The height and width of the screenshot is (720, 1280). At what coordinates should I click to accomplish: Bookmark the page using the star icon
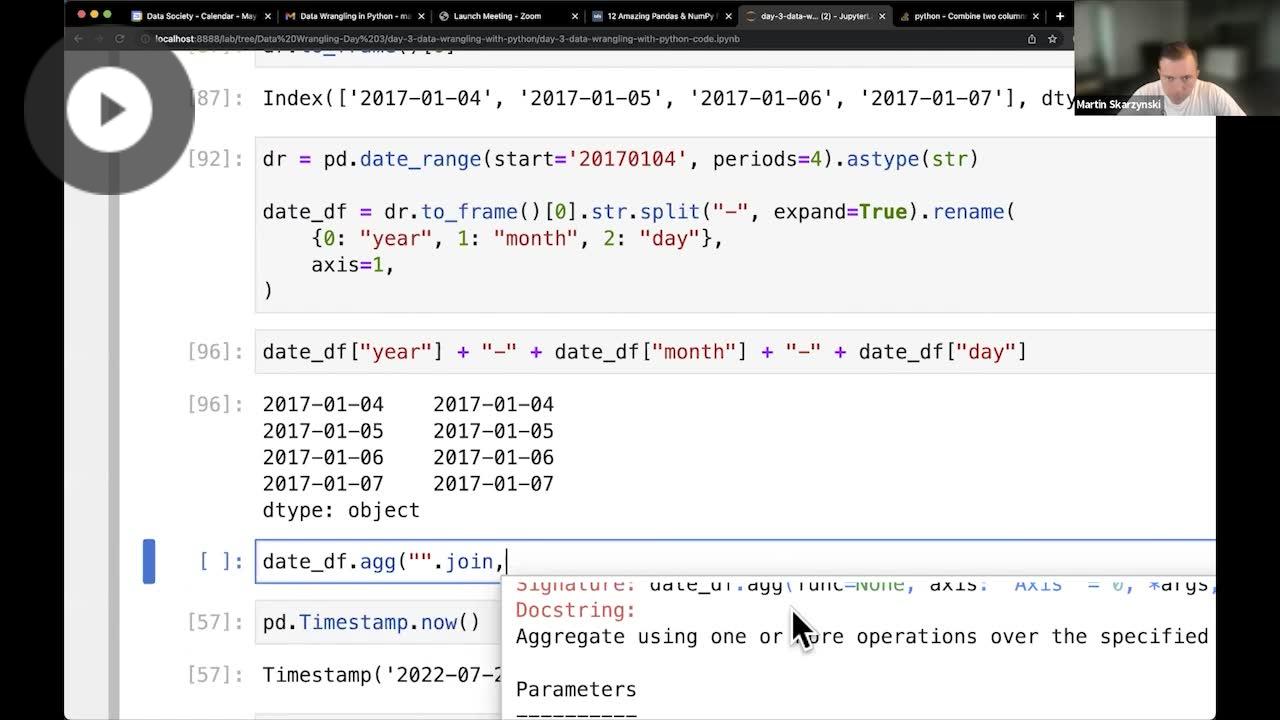(x=1050, y=39)
